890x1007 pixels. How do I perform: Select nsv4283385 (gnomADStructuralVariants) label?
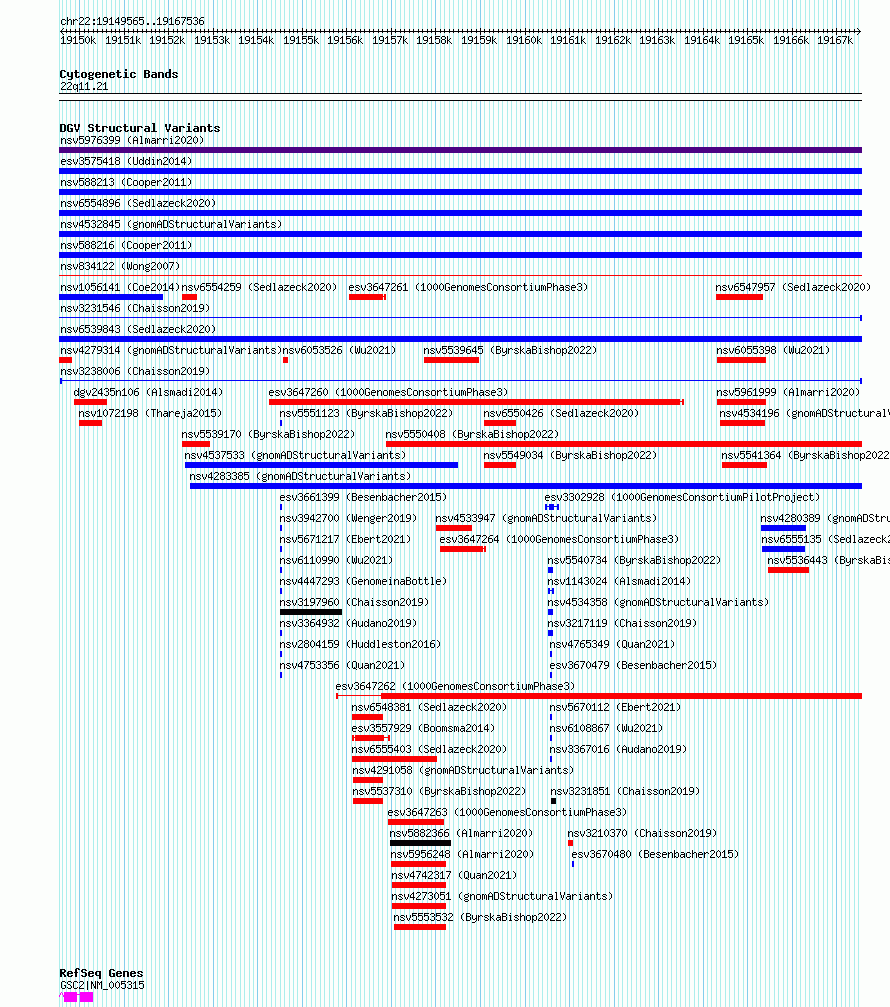pos(300,477)
